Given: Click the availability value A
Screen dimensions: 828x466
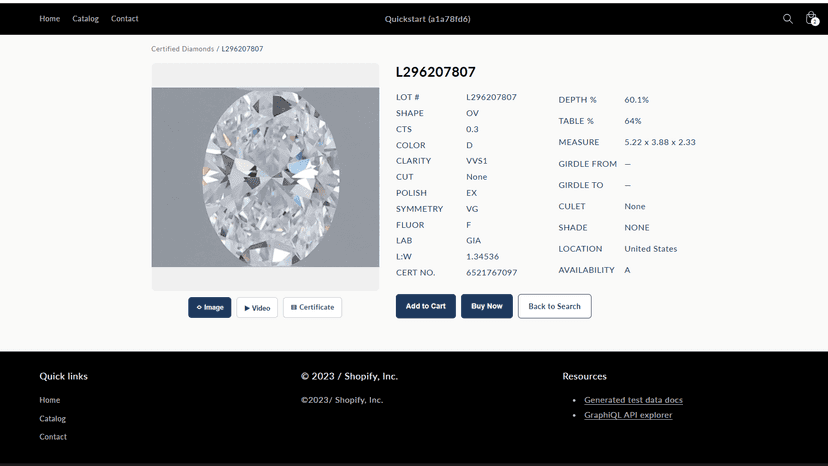Looking at the screenshot, I should (627, 270).
